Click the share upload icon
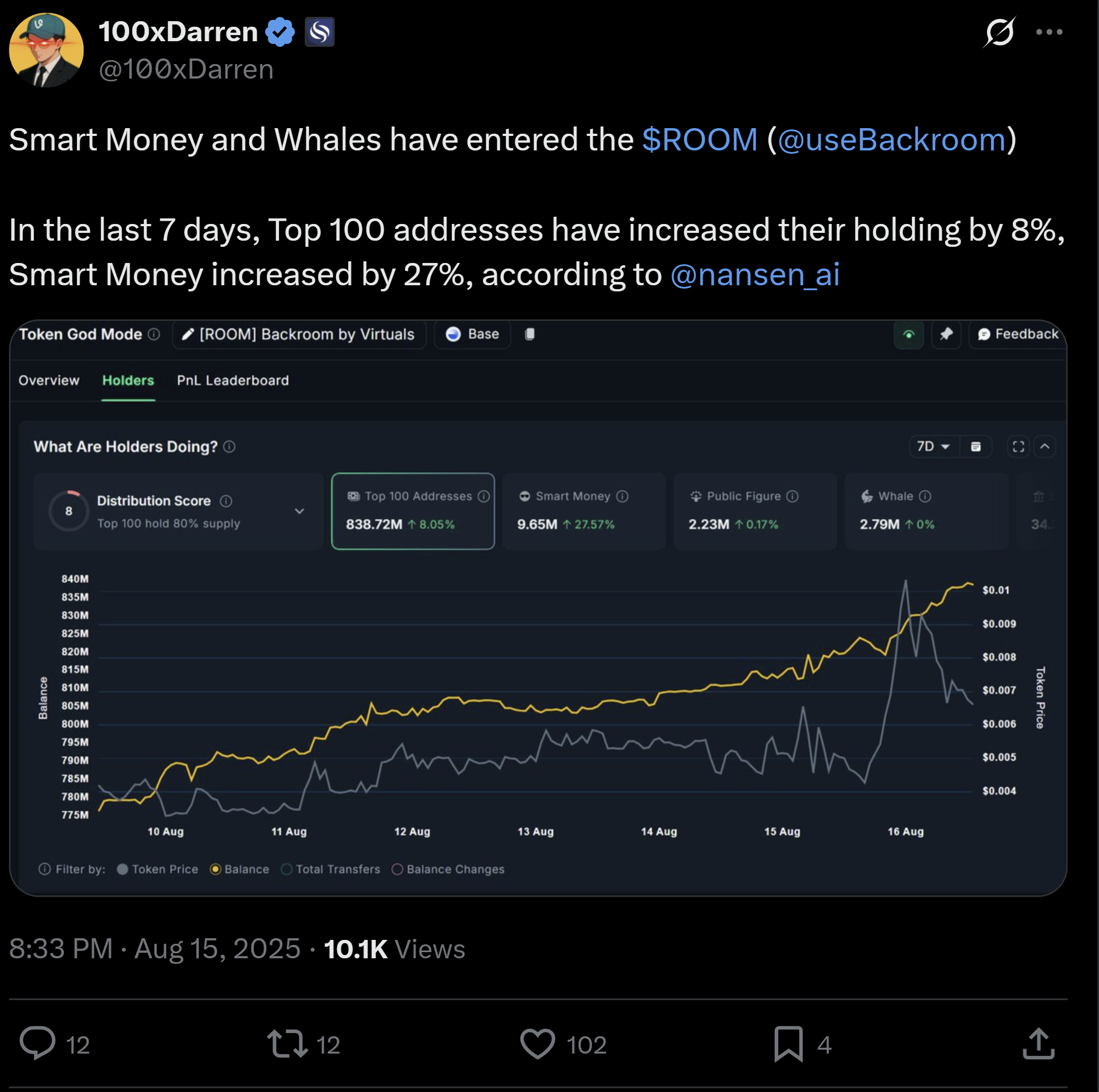 point(1039,1043)
